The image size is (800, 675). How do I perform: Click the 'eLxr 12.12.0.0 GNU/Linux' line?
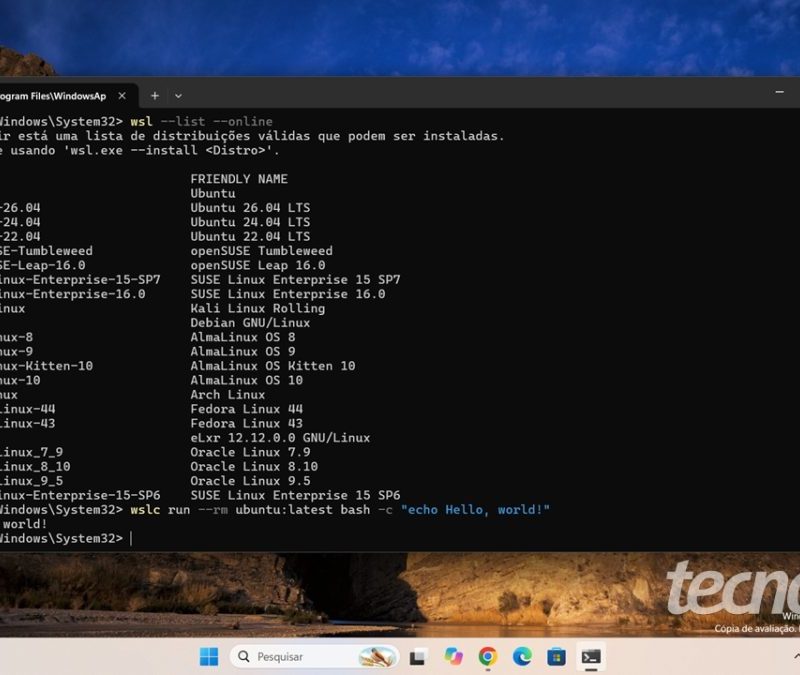point(280,438)
